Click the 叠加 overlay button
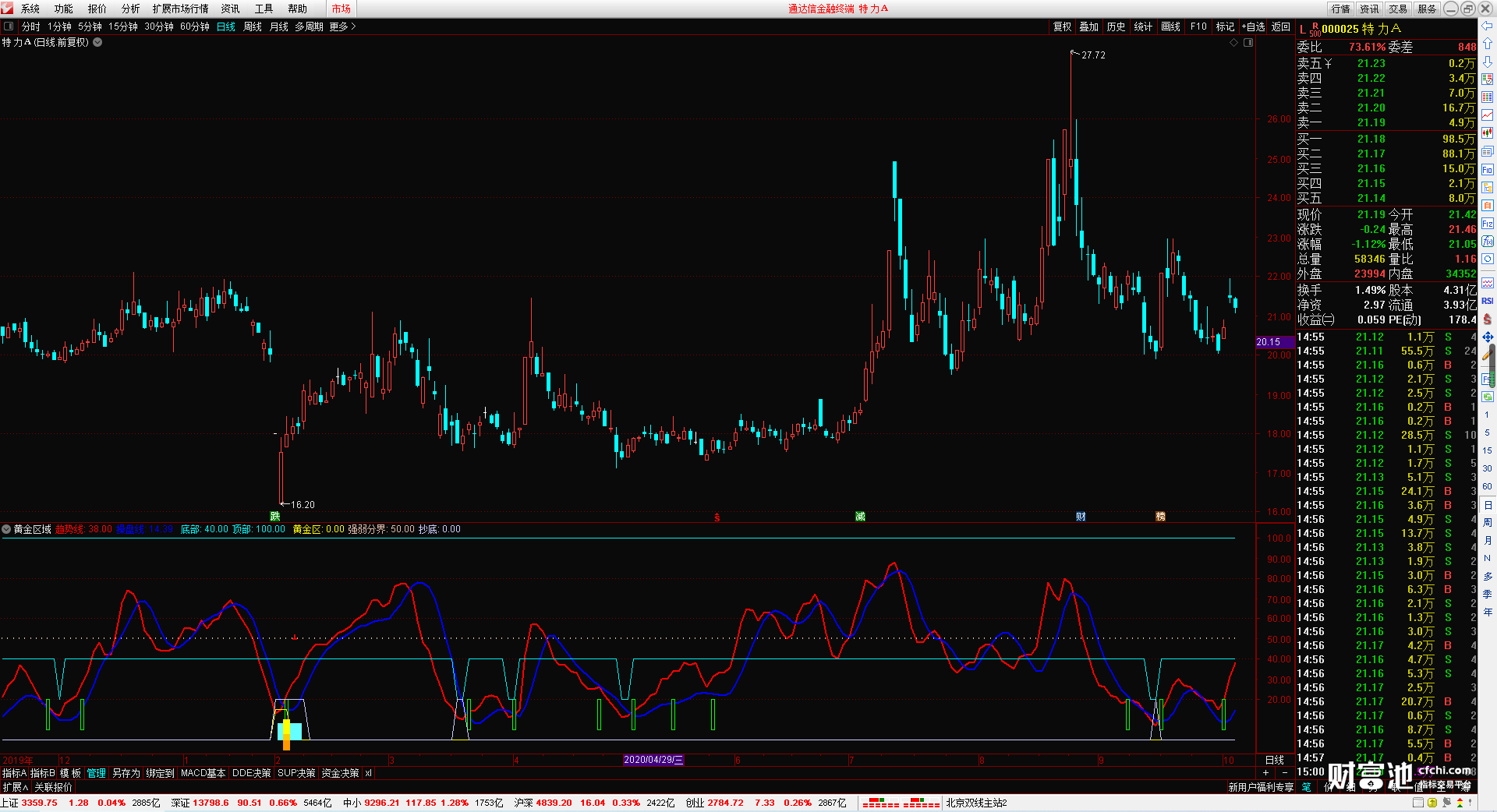The height and width of the screenshot is (812, 1497). pos(1089,26)
